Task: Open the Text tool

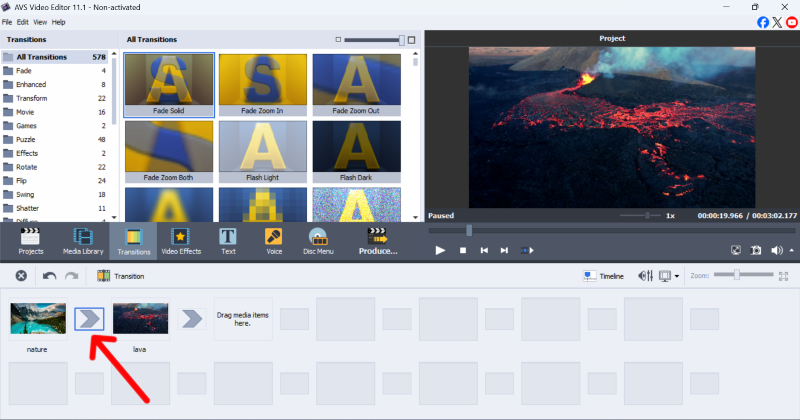Action: (x=228, y=241)
